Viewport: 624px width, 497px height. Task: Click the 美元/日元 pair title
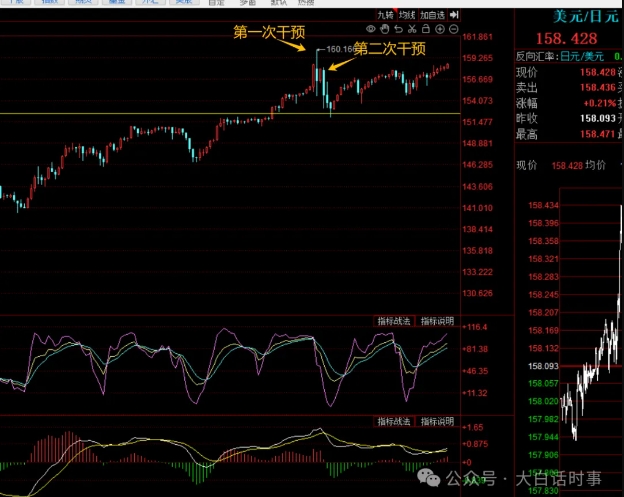586,17
